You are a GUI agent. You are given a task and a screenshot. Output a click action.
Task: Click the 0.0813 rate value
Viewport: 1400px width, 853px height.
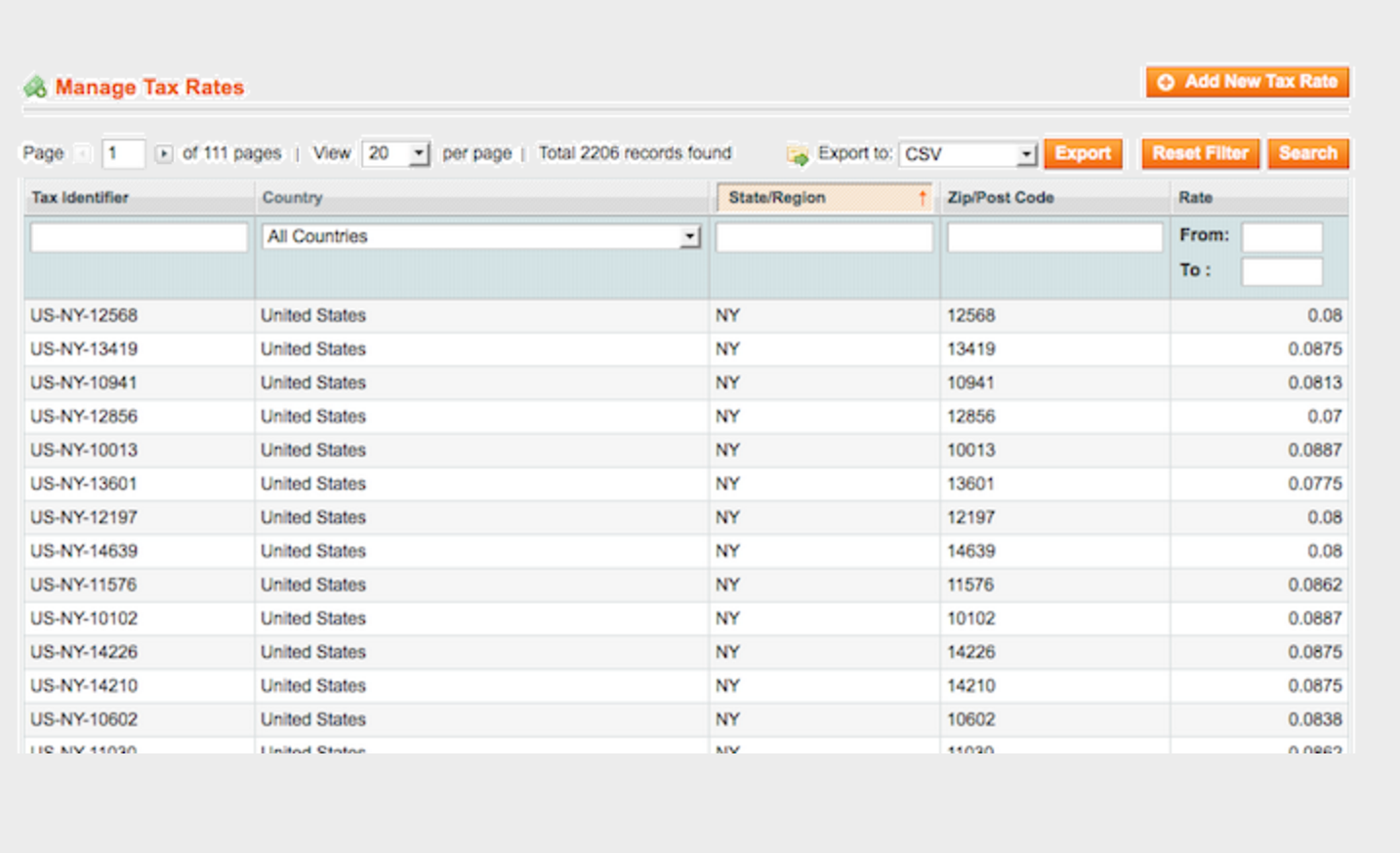pyautogui.click(x=1314, y=383)
